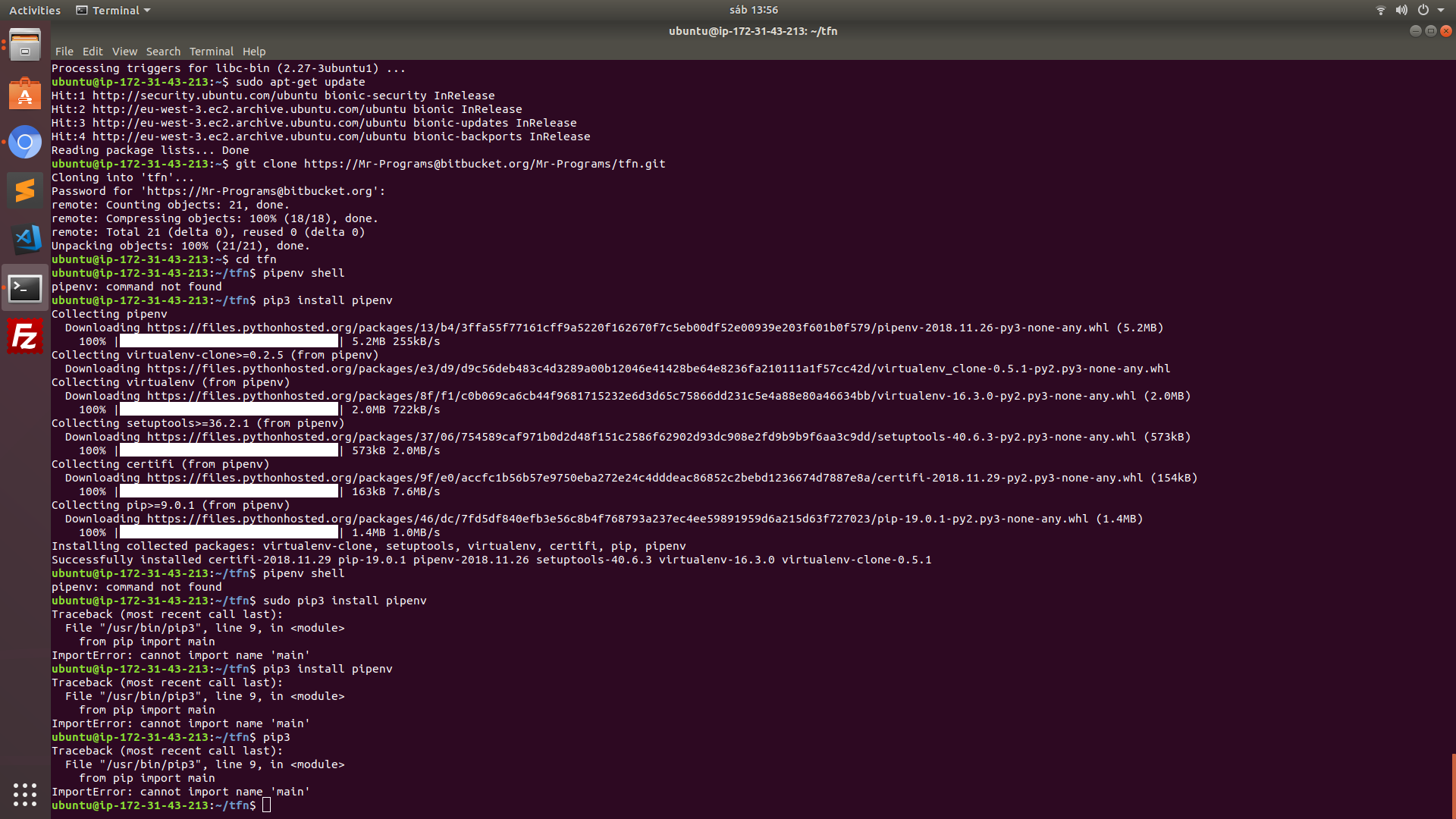
Task: Launch Ubuntu Software from the dock
Action: [25, 94]
